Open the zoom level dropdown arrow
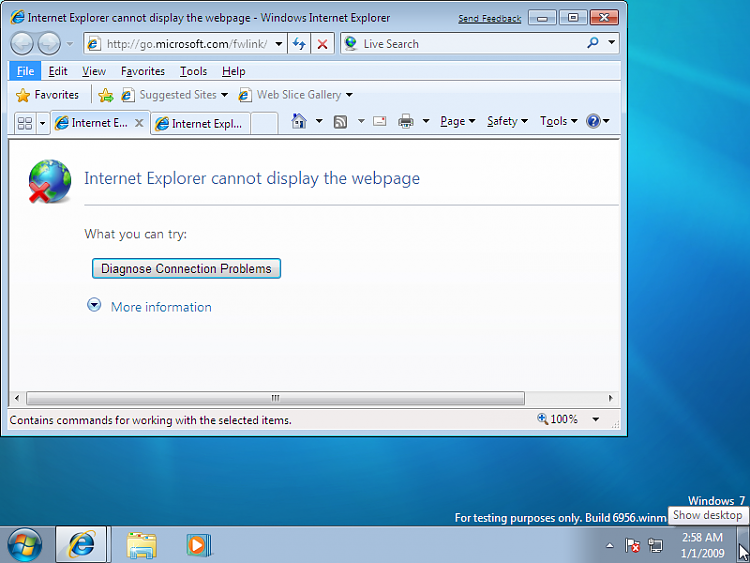This screenshot has height=563, width=750. click(596, 419)
